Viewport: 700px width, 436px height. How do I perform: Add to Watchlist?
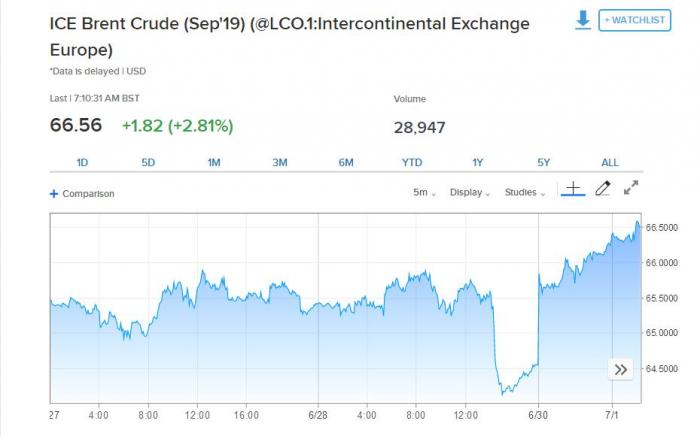pos(635,20)
